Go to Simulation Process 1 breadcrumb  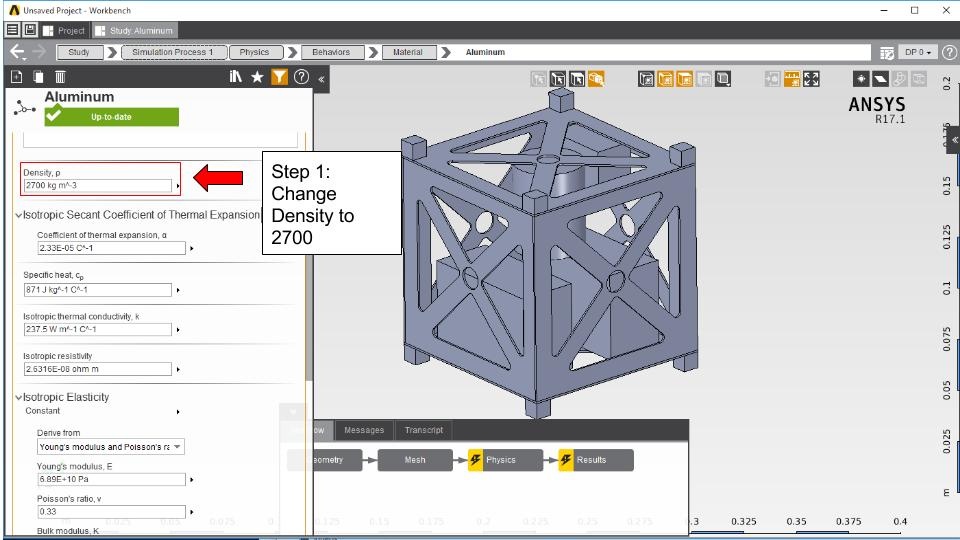[173, 52]
